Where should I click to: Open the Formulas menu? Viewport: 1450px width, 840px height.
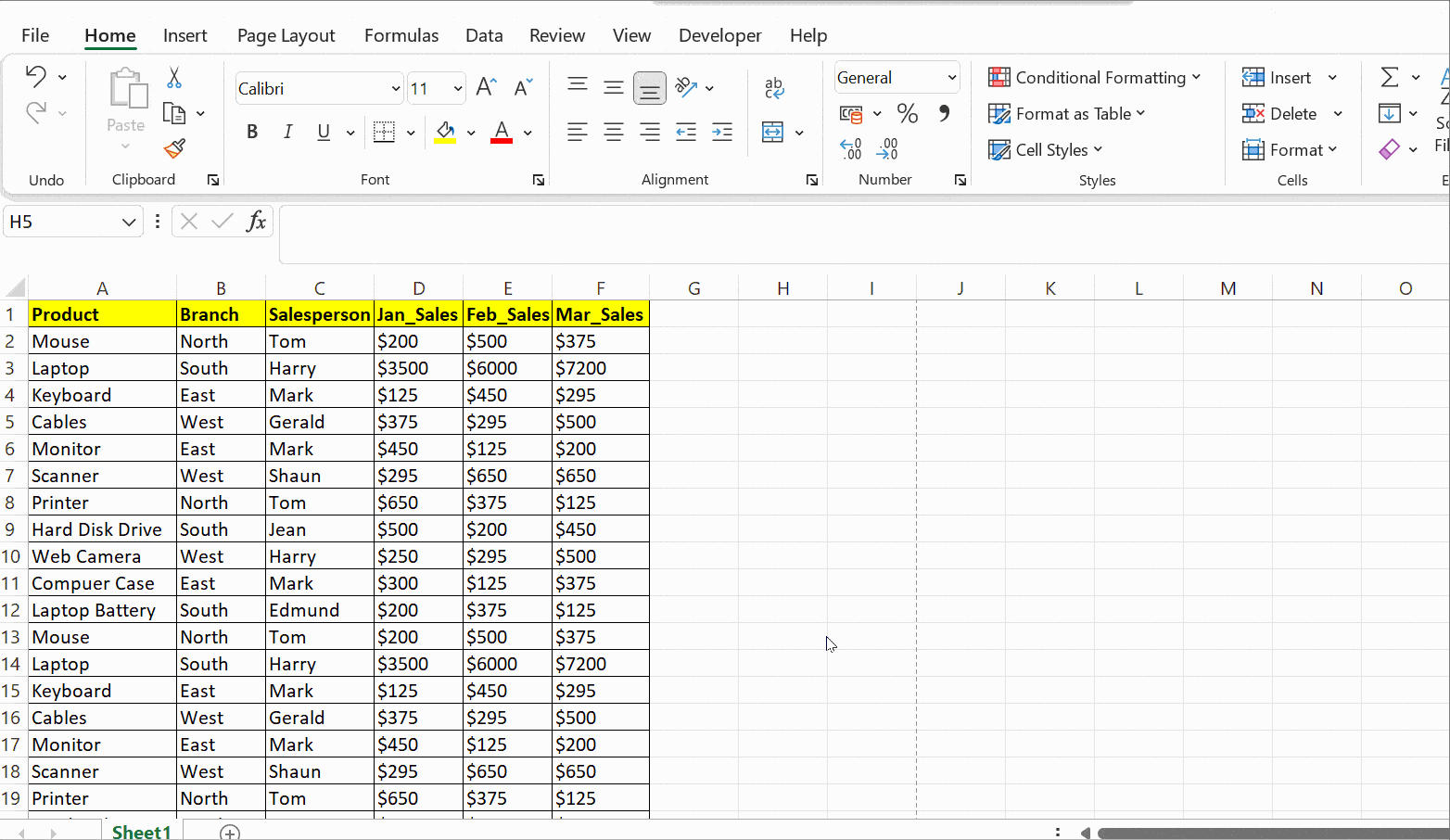401,35
